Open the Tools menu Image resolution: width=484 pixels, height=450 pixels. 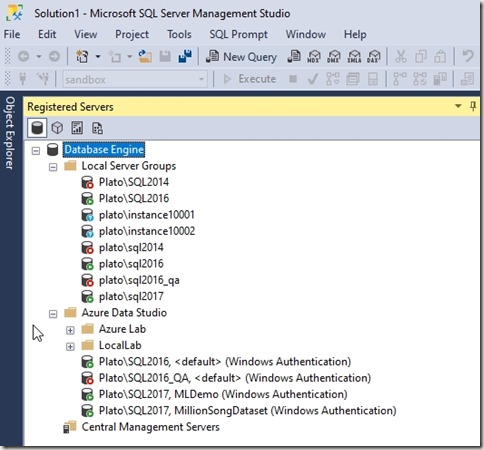pos(179,34)
